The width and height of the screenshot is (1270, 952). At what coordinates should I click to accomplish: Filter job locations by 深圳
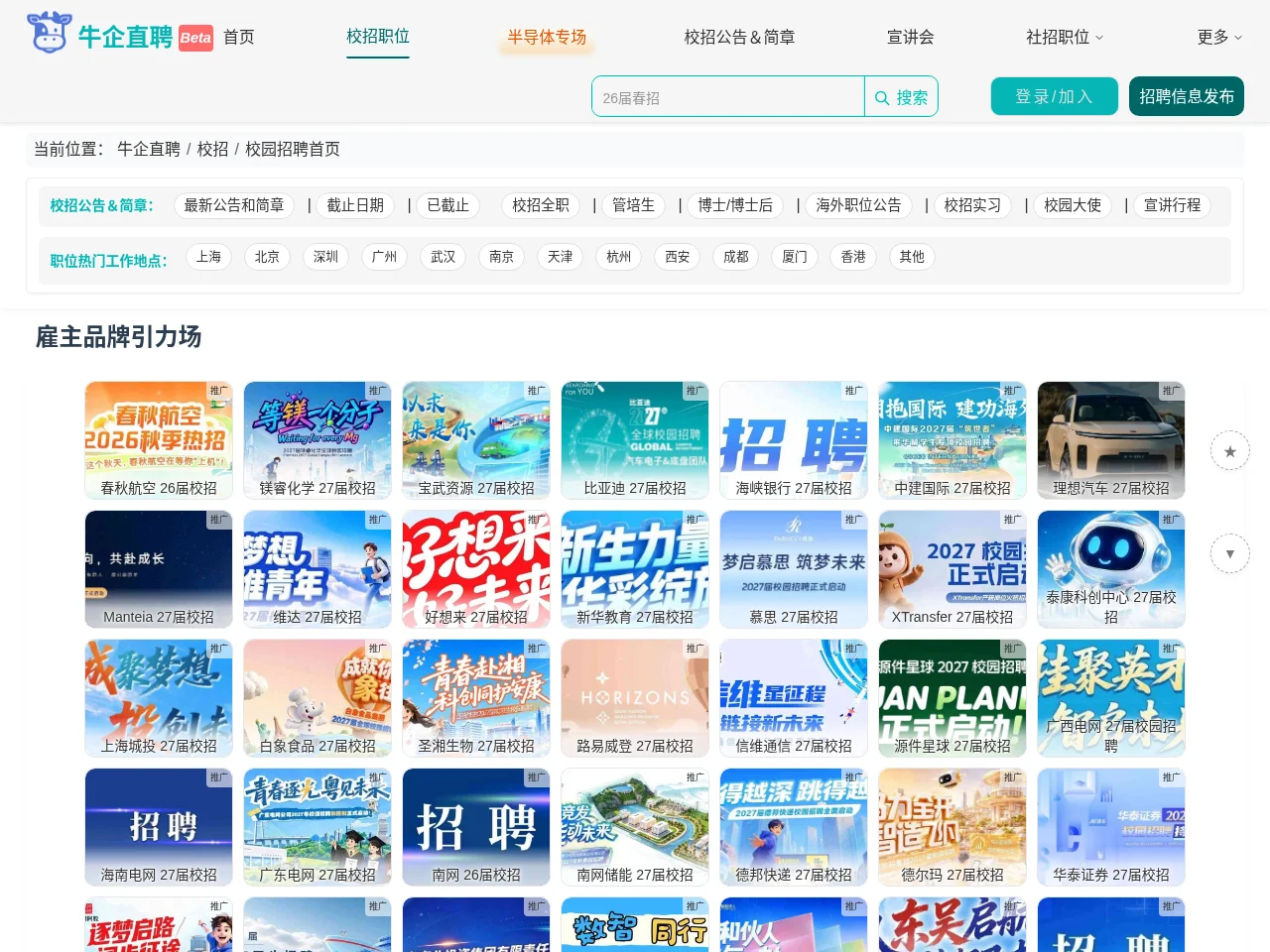coord(325,257)
